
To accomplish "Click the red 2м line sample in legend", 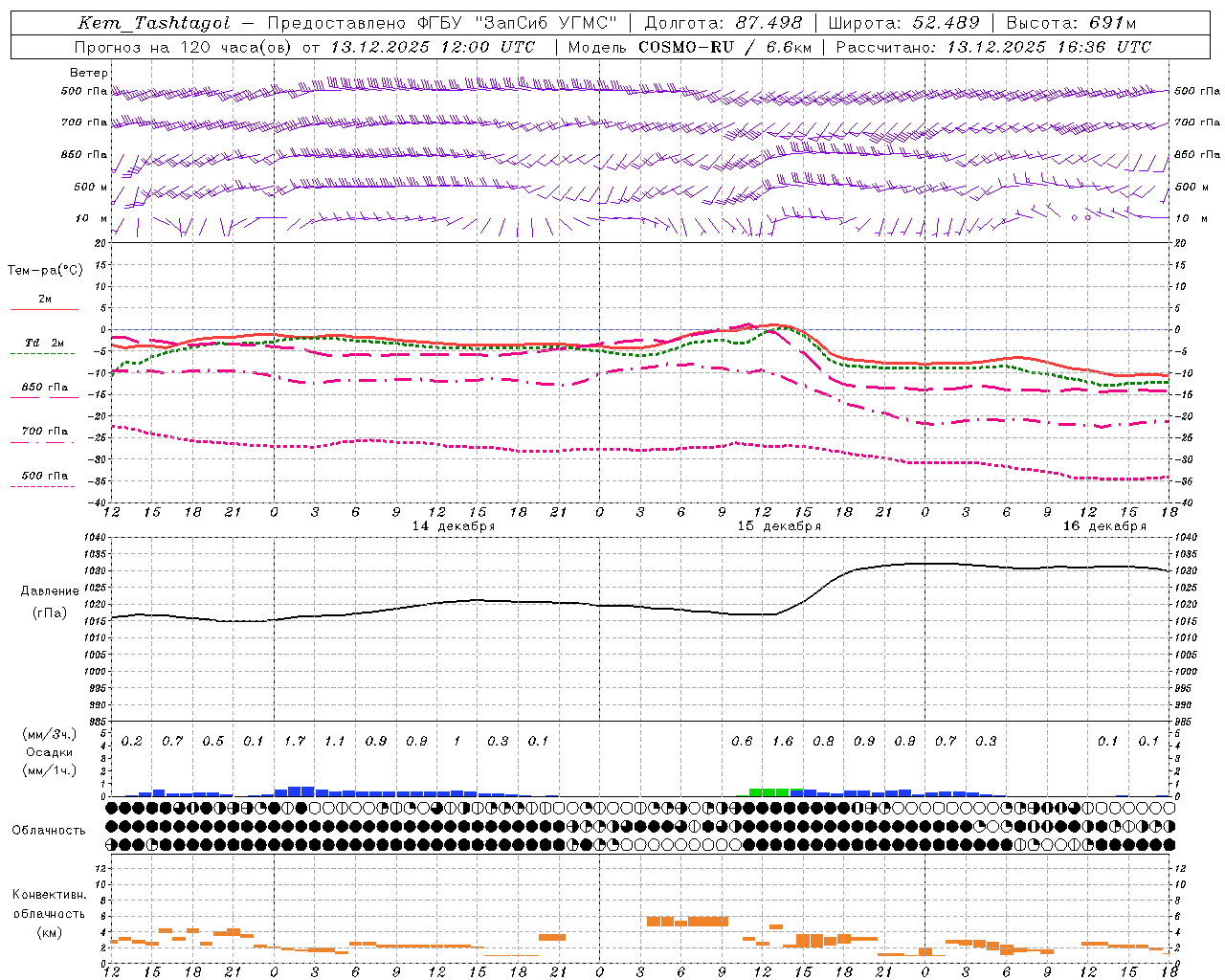I will [x=44, y=310].
